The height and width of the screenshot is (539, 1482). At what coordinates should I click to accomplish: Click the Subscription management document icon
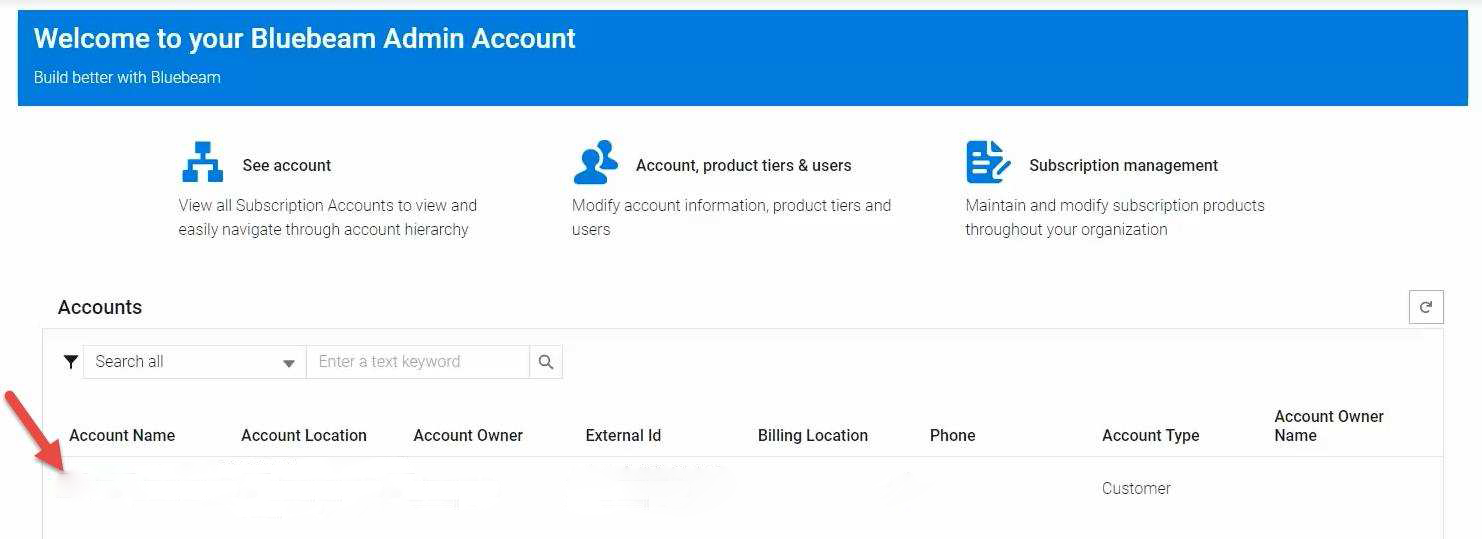point(988,162)
